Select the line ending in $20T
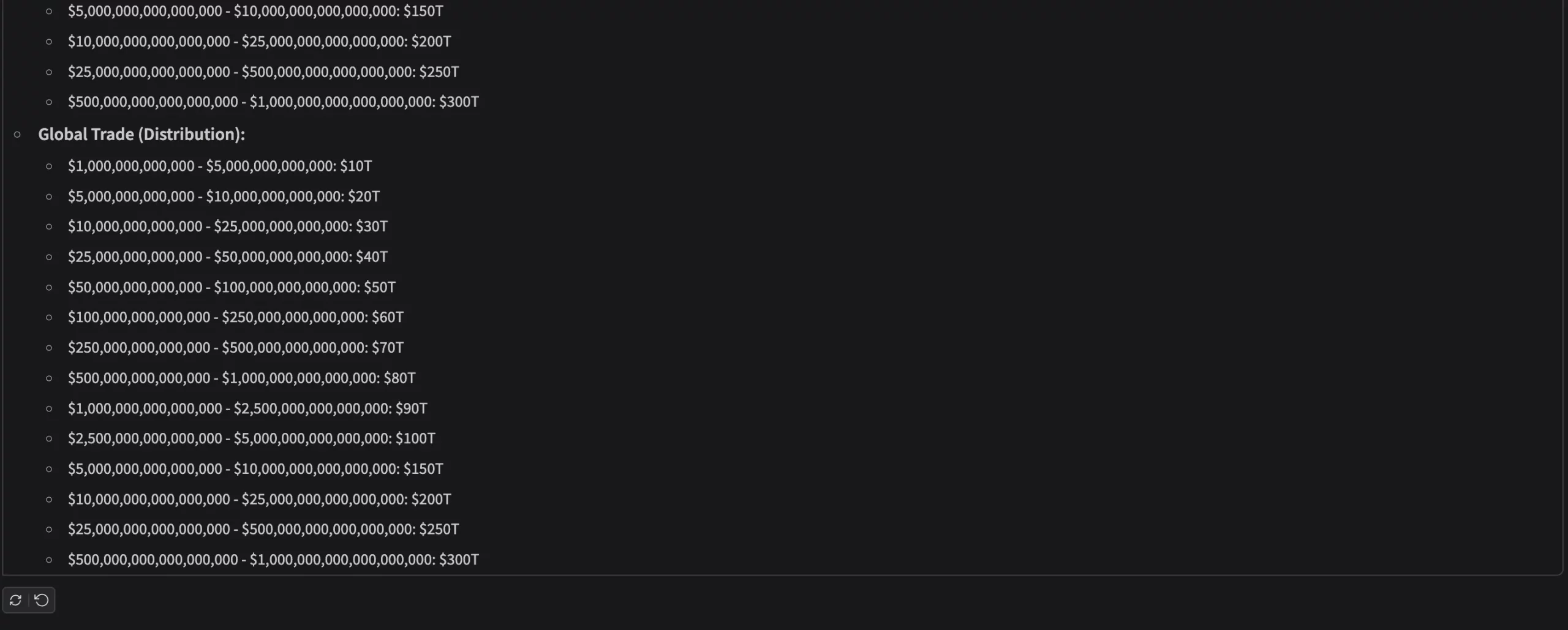This screenshot has width=1568, height=630. coord(224,197)
